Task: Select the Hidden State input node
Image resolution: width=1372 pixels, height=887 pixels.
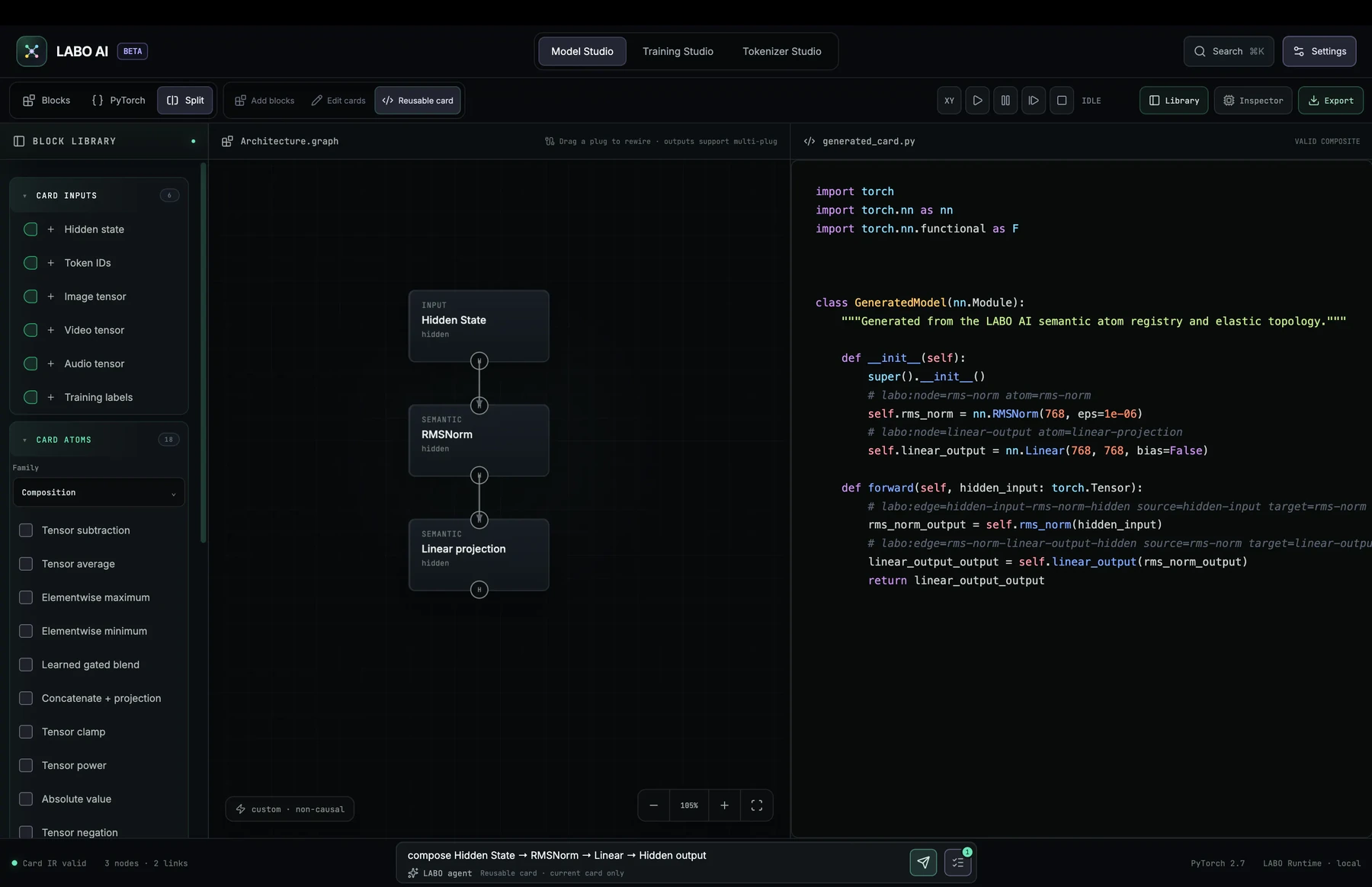Action: tap(479, 325)
